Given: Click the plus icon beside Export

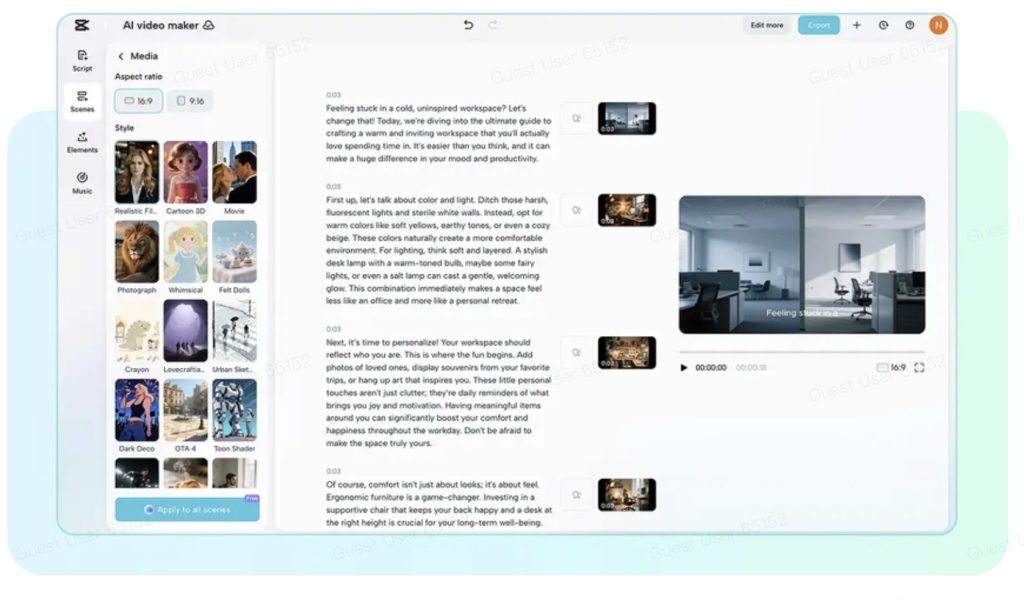Looking at the screenshot, I should pyautogui.click(x=856, y=25).
